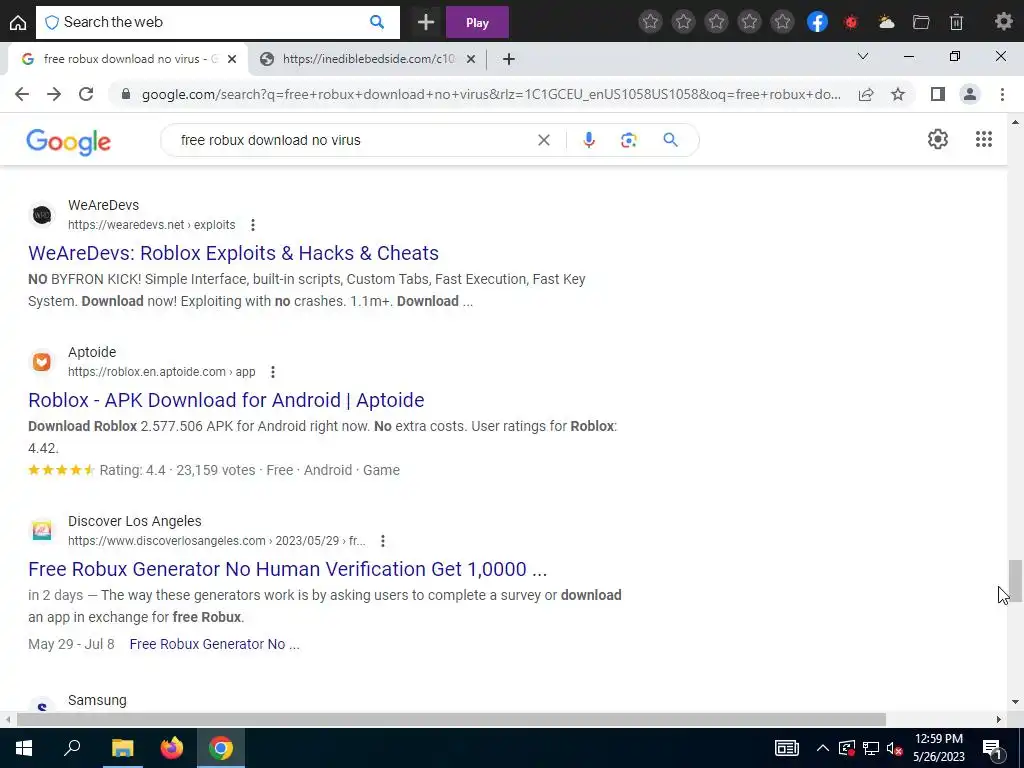The image size is (1024, 768).
Task: Open the Windows Start menu
Action: point(24,748)
